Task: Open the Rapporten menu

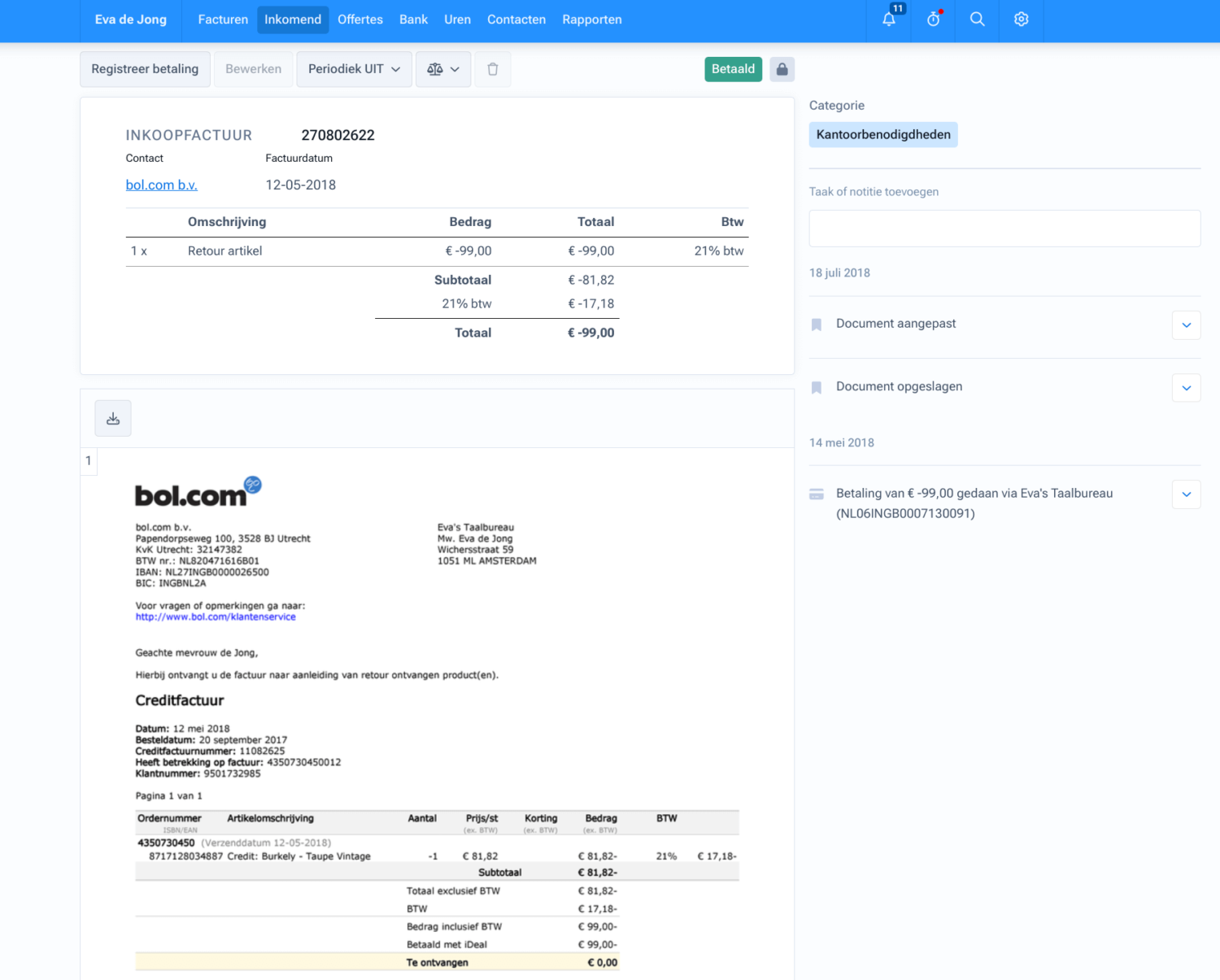Action: [x=592, y=20]
